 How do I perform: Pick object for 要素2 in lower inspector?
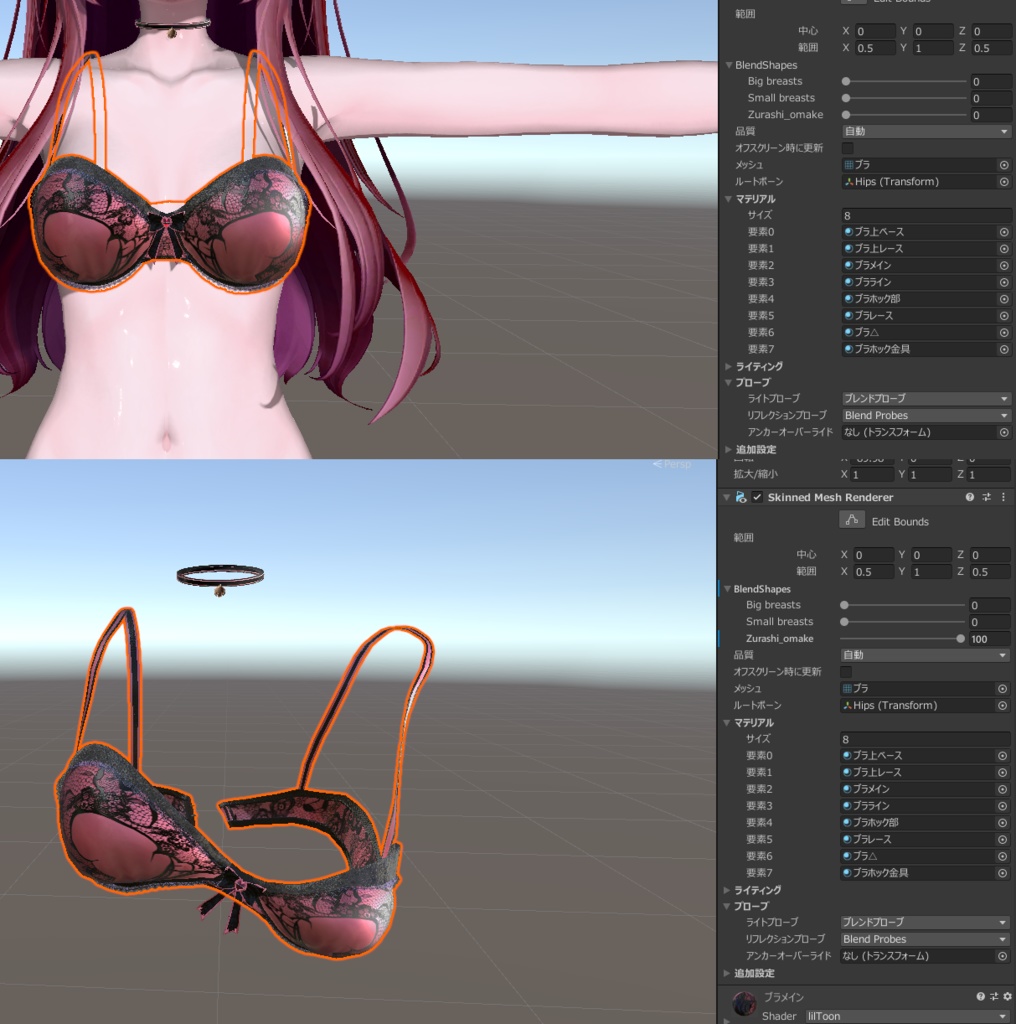click(1002, 789)
